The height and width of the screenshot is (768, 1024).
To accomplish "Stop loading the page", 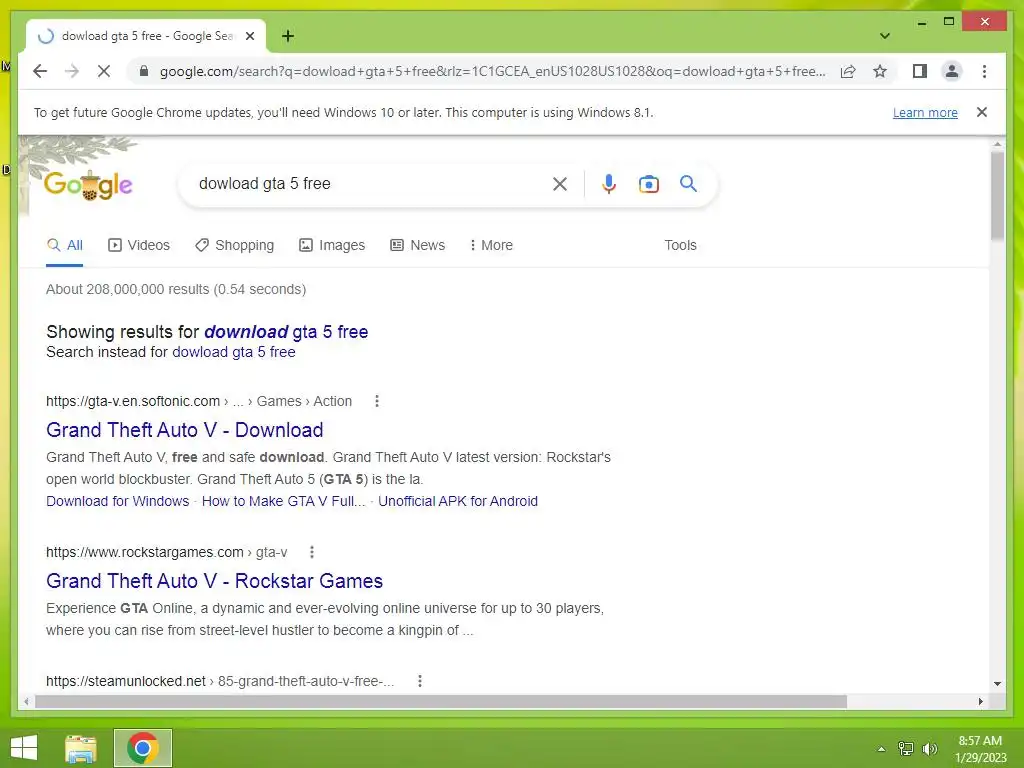I will (x=104, y=71).
